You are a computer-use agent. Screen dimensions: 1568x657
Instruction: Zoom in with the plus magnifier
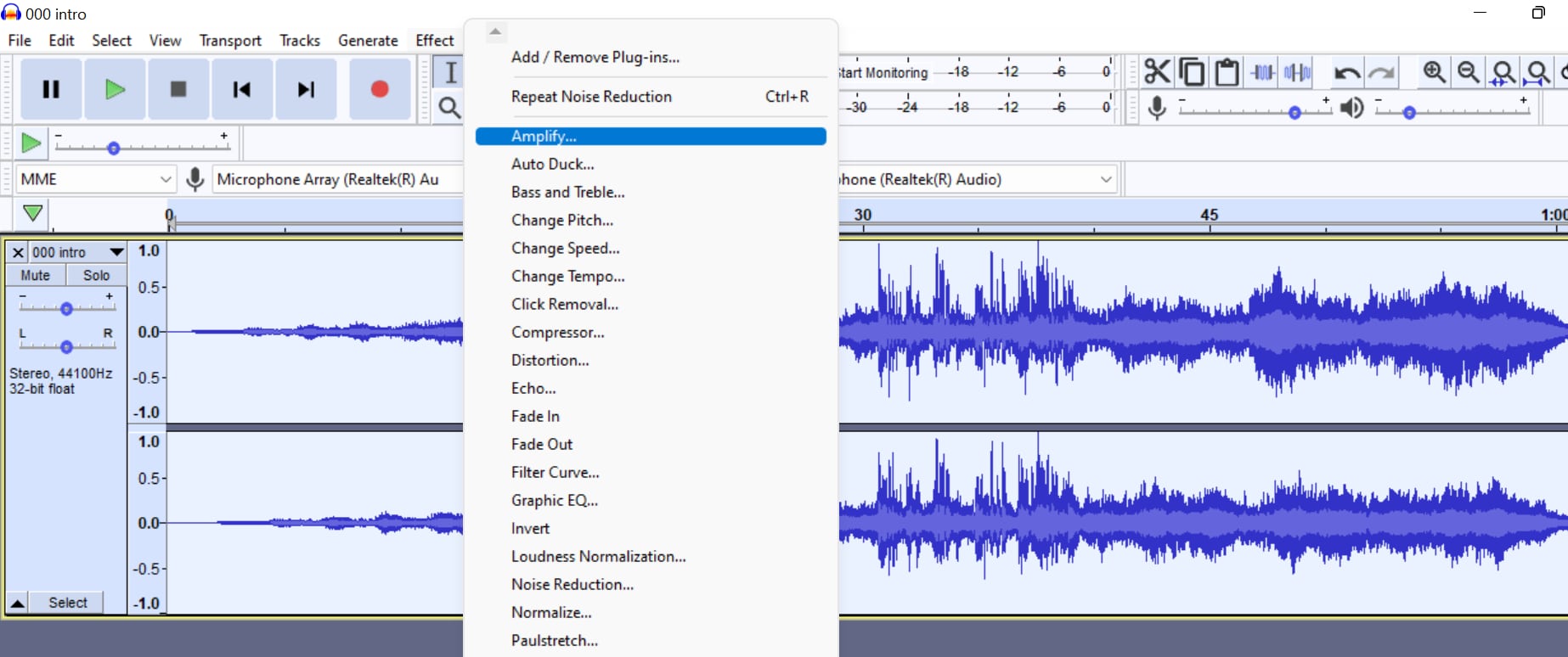click(1435, 72)
